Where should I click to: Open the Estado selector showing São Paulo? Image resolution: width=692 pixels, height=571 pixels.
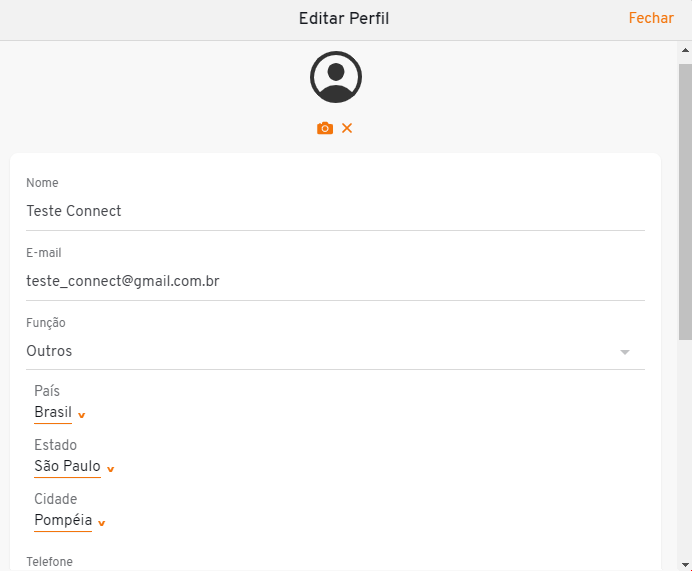[x=68, y=466]
